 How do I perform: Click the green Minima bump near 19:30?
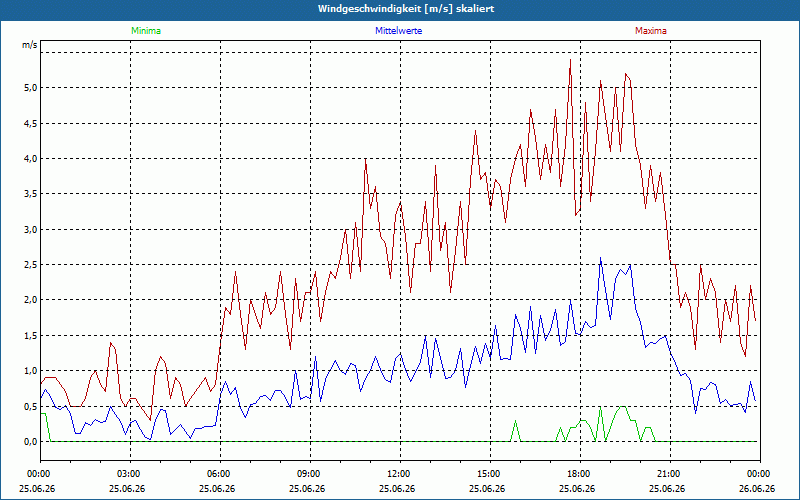click(x=622, y=407)
